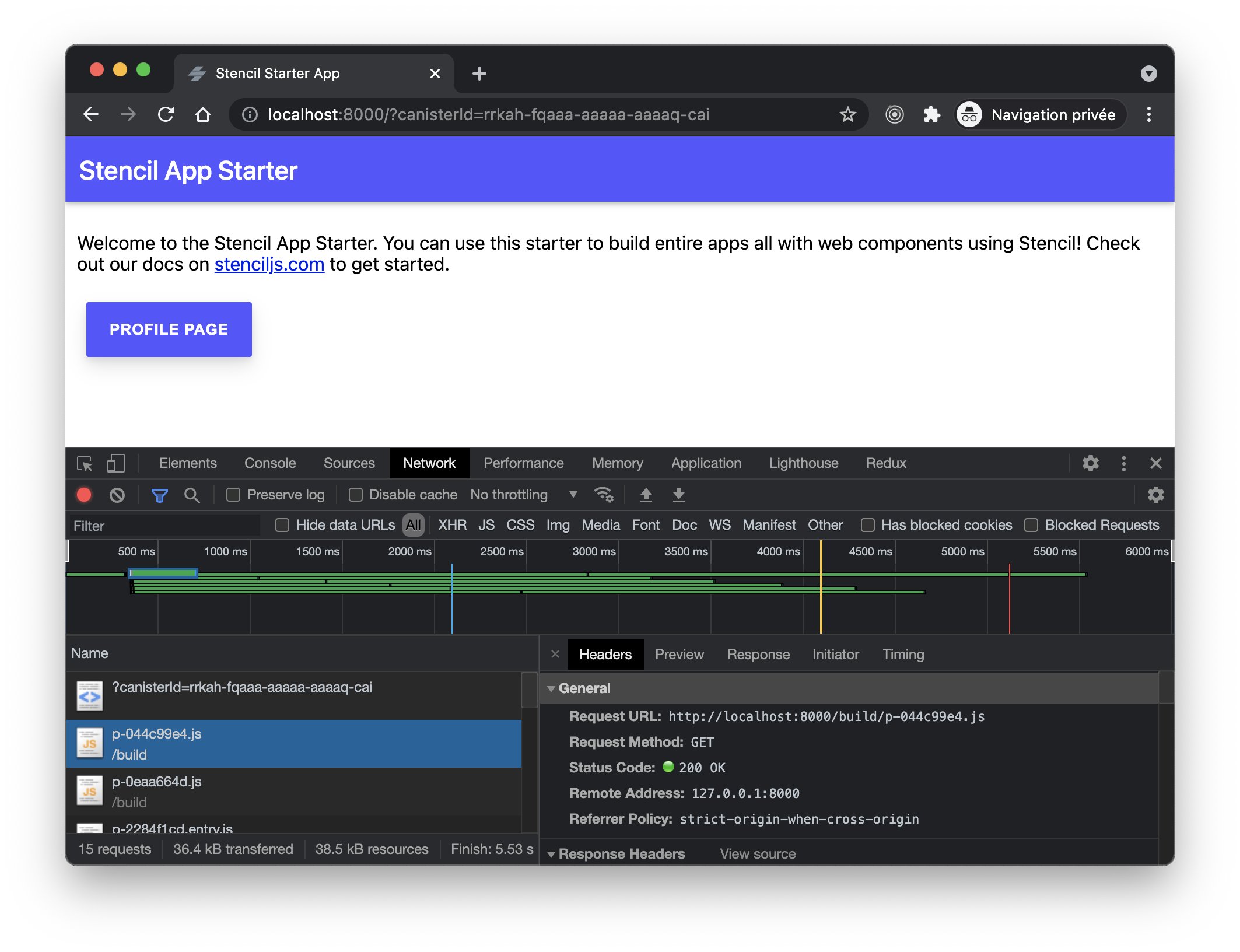Open the Redux tab
1240x952 pixels.
click(886, 463)
